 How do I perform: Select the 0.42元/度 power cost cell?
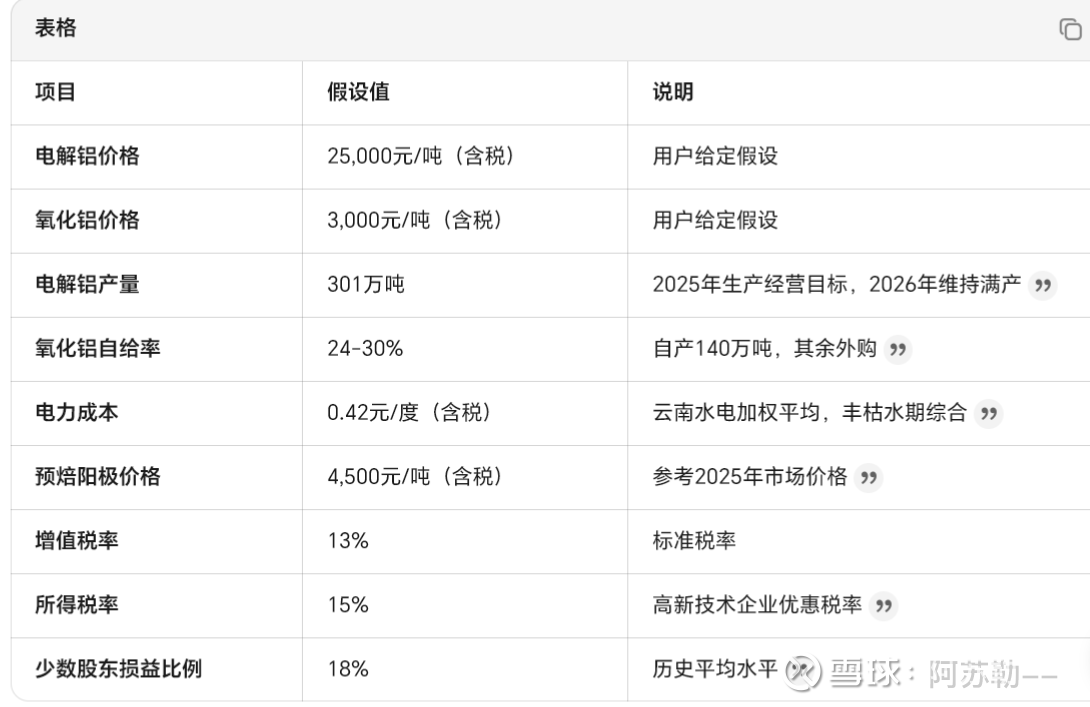[408, 412]
